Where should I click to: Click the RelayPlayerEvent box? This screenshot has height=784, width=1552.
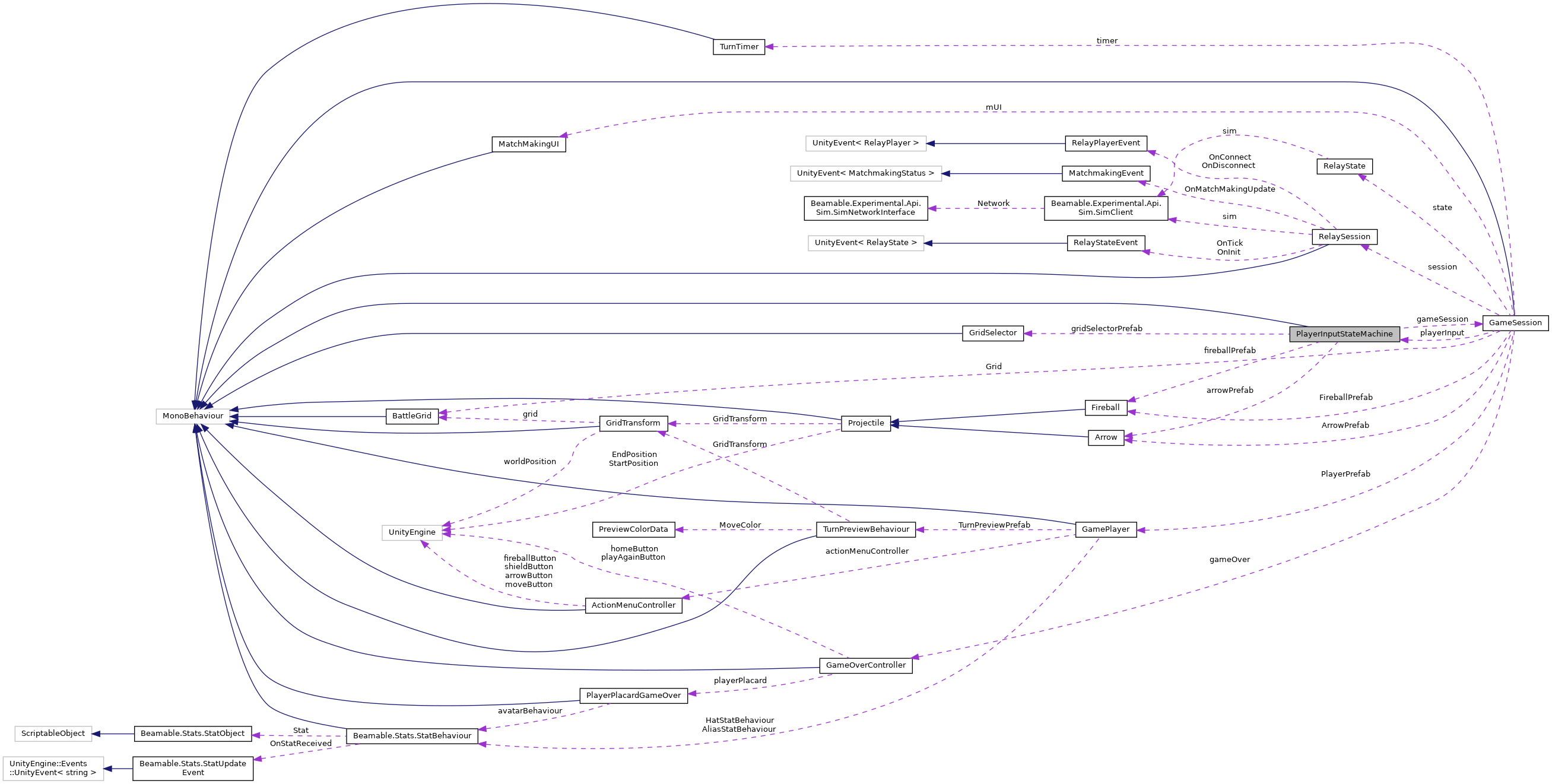click(1106, 144)
